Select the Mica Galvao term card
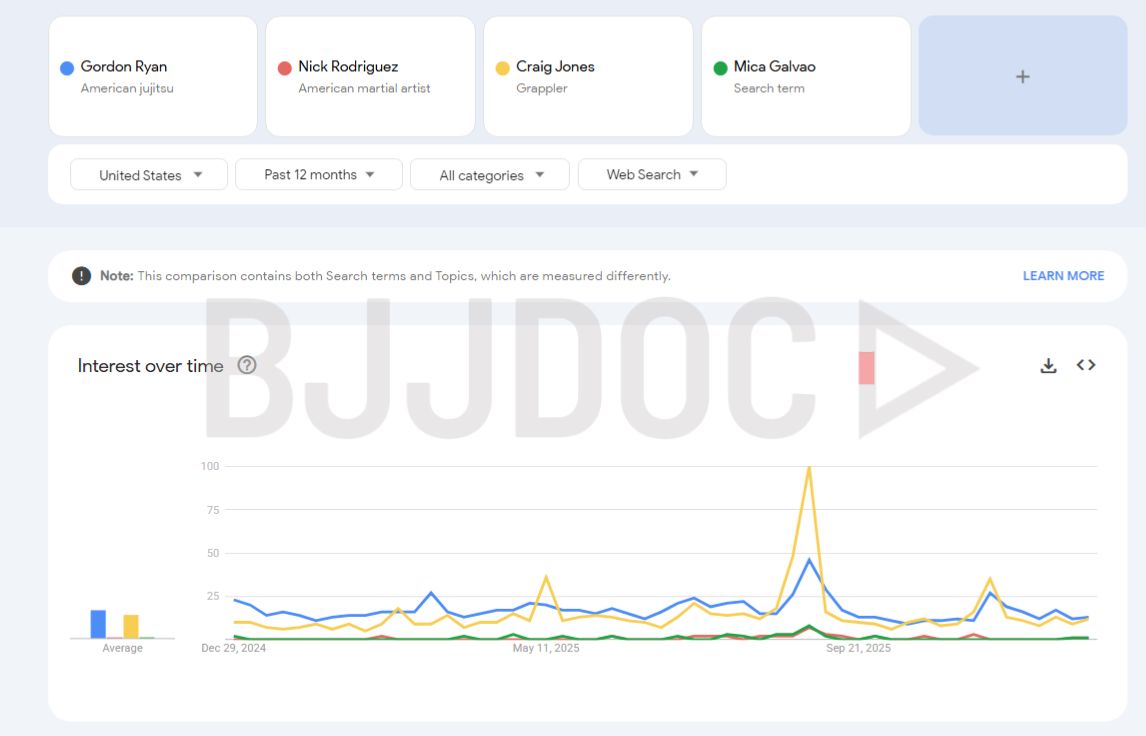The image size is (1146, 736). tap(806, 76)
